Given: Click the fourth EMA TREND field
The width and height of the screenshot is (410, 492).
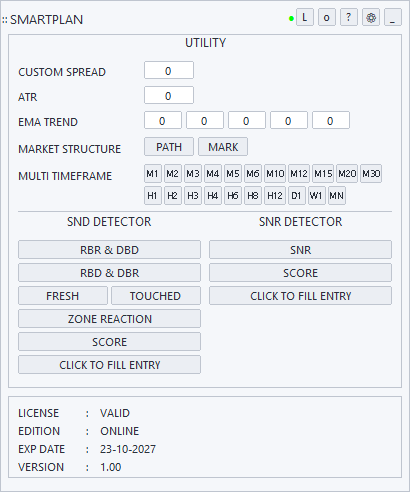Looking at the screenshot, I should (289, 120).
